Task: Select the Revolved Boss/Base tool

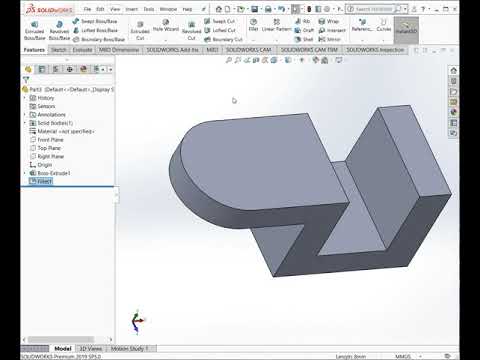Action: 59,30
